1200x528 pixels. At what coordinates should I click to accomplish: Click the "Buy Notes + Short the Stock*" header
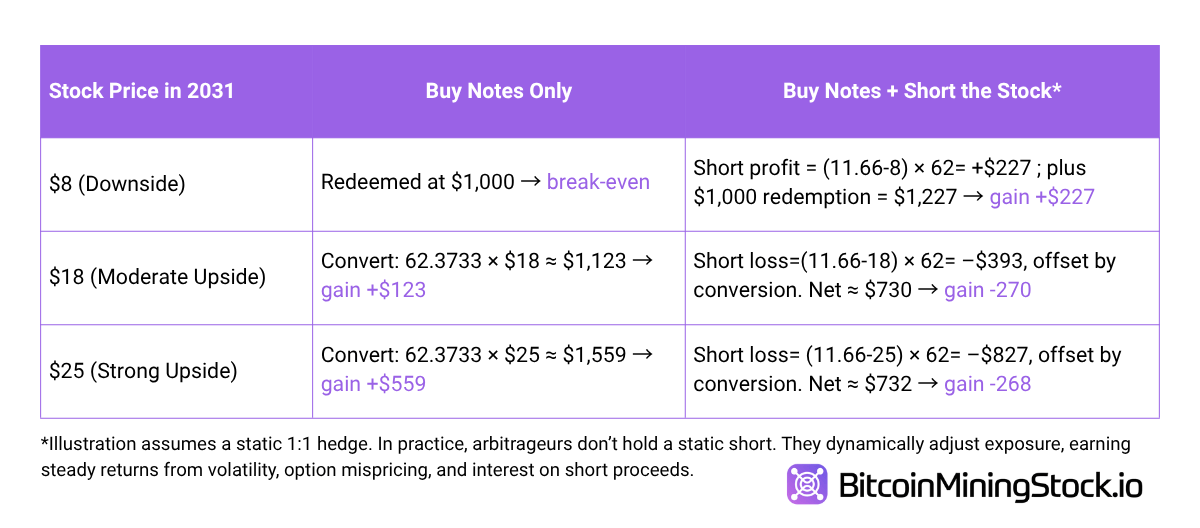921,91
